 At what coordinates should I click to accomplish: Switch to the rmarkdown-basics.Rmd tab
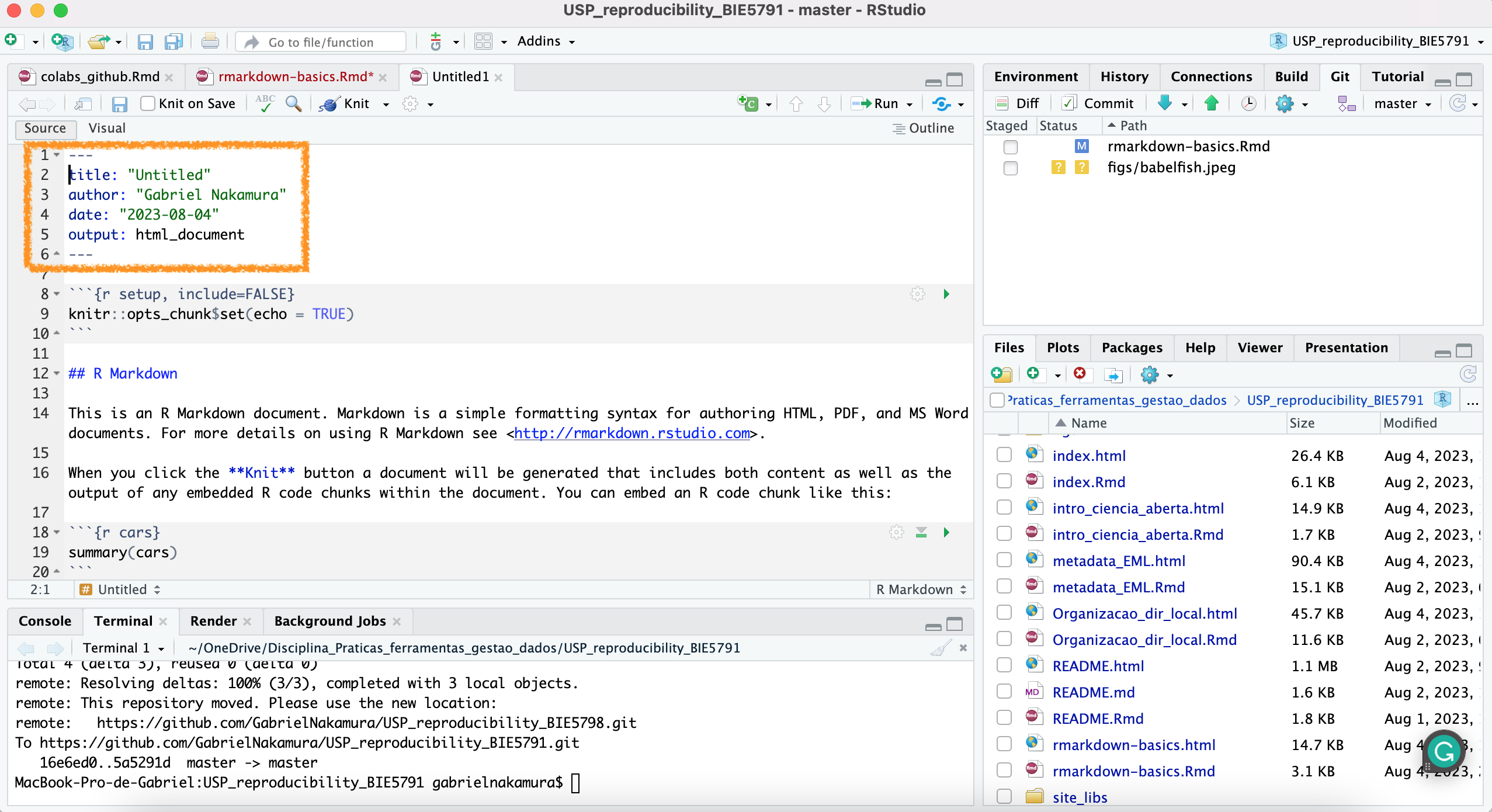click(296, 77)
